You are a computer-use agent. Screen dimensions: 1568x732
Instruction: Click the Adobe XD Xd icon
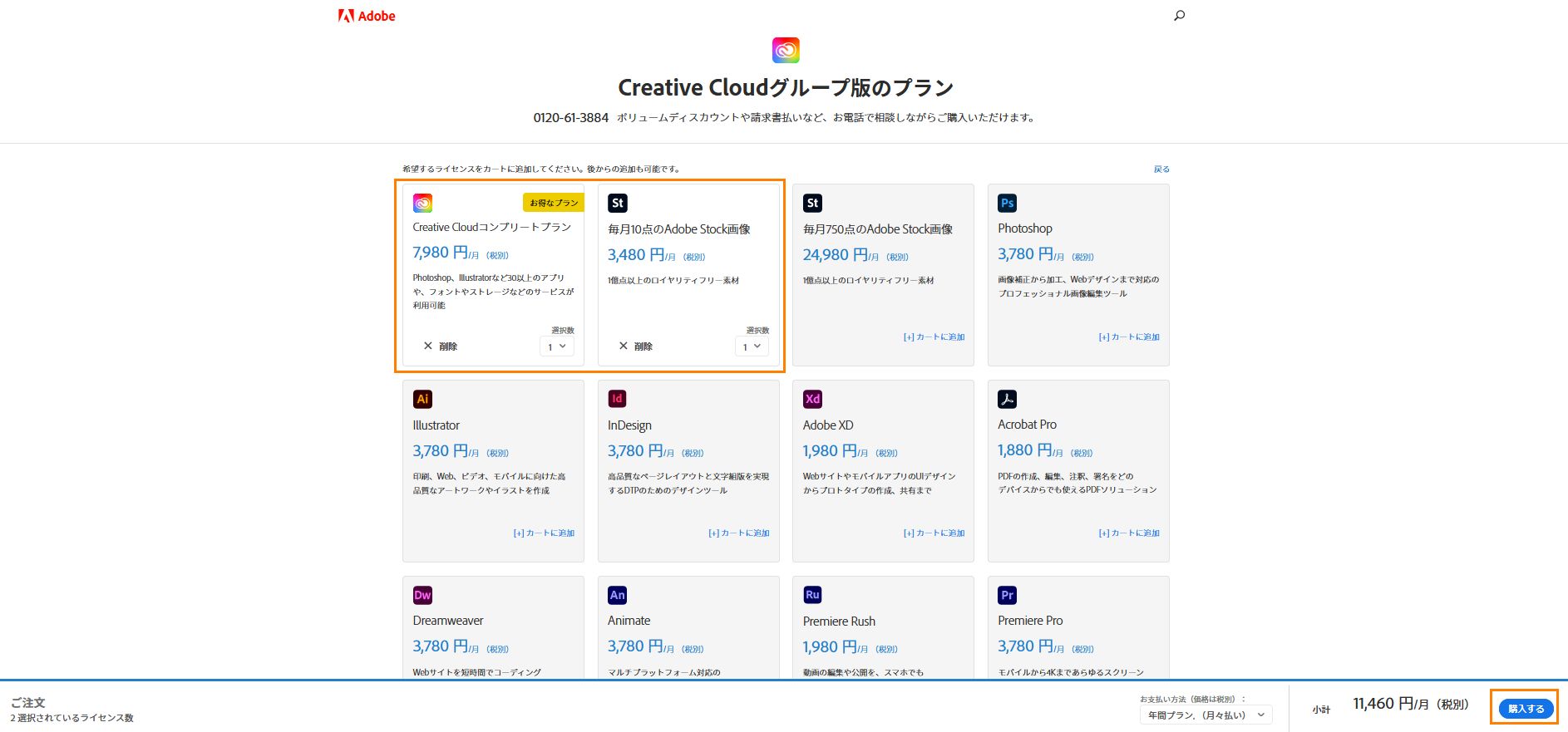point(812,399)
